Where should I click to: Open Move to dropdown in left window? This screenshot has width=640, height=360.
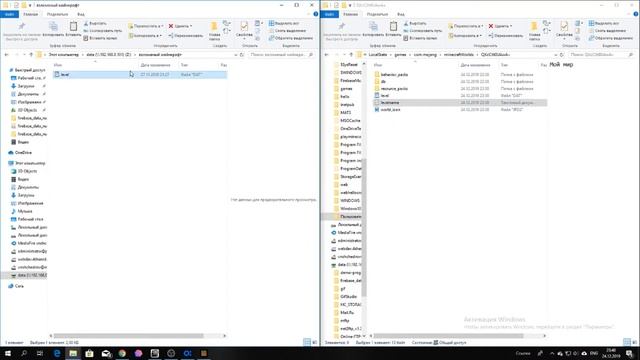146,26
